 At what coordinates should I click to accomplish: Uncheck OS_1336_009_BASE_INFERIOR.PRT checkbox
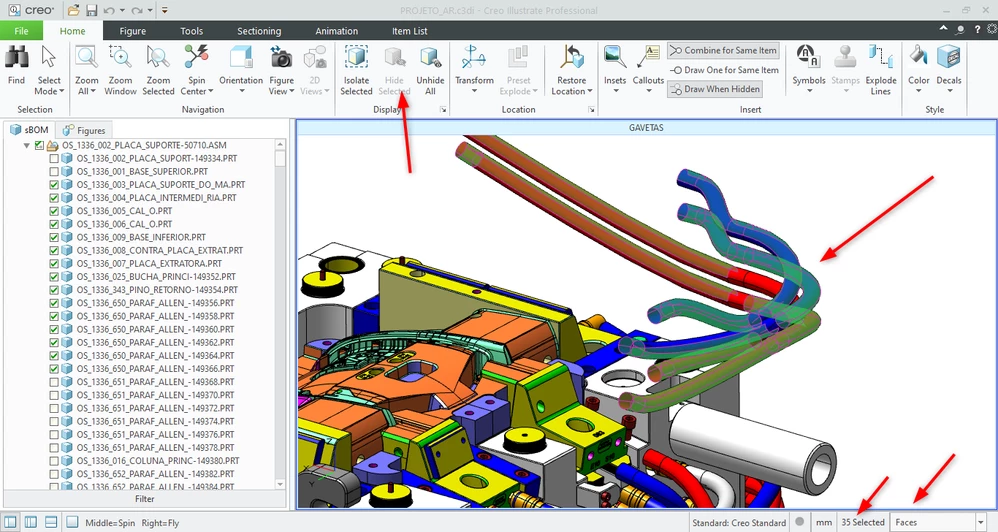click(x=54, y=237)
